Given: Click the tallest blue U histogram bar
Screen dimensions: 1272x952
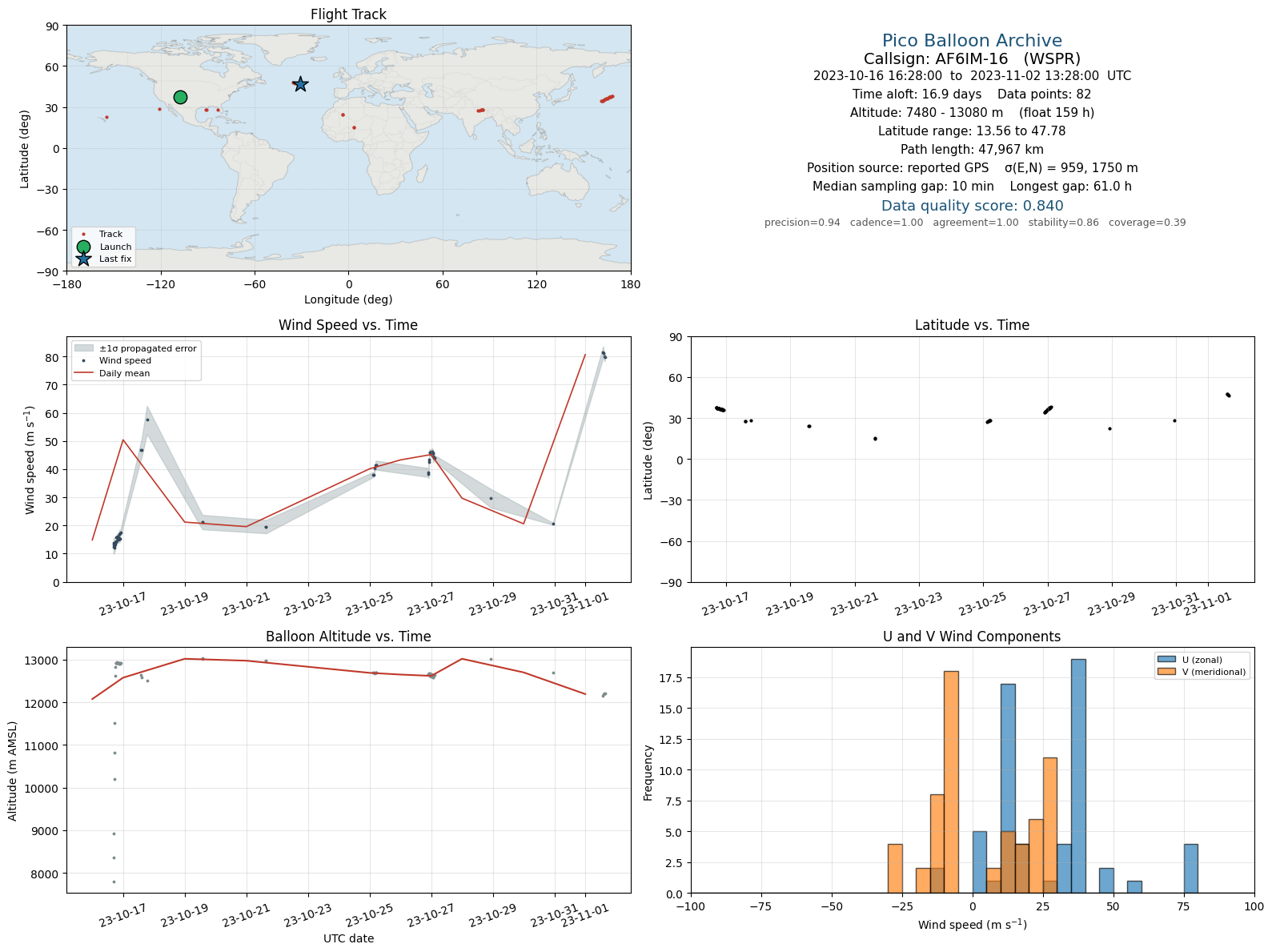Looking at the screenshot, I should coord(1078,776).
